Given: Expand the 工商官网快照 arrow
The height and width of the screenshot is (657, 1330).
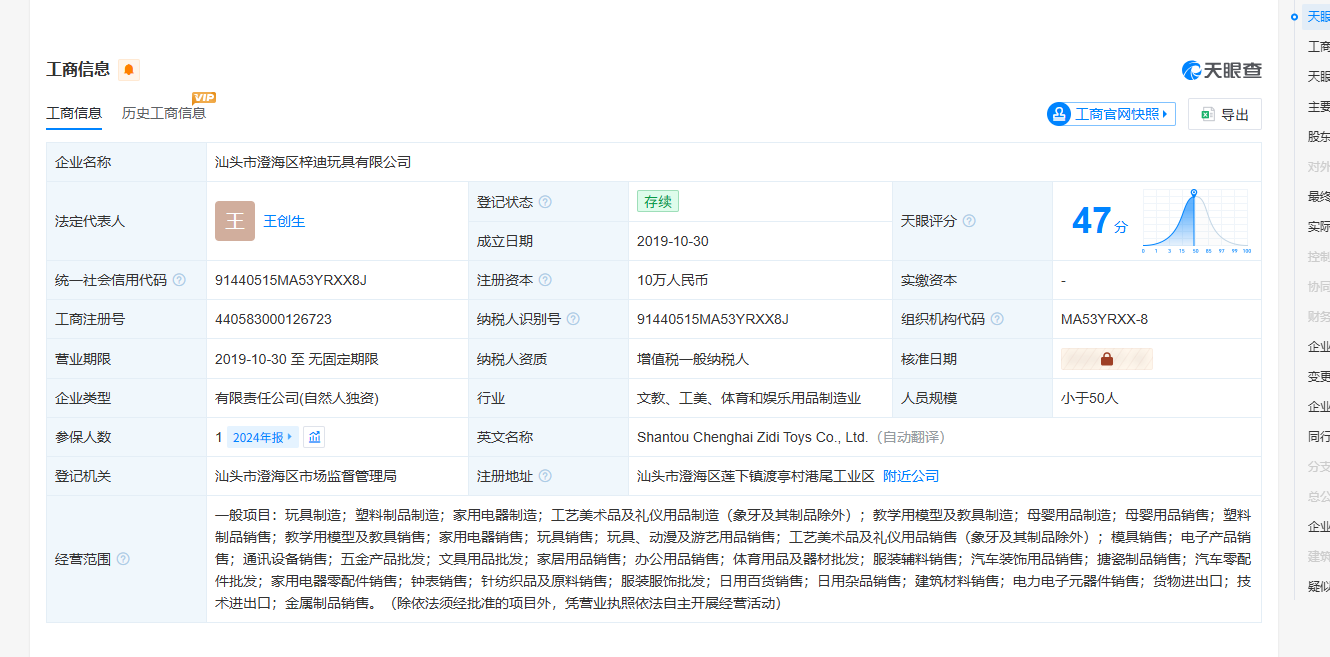Looking at the screenshot, I should (x=1165, y=114).
